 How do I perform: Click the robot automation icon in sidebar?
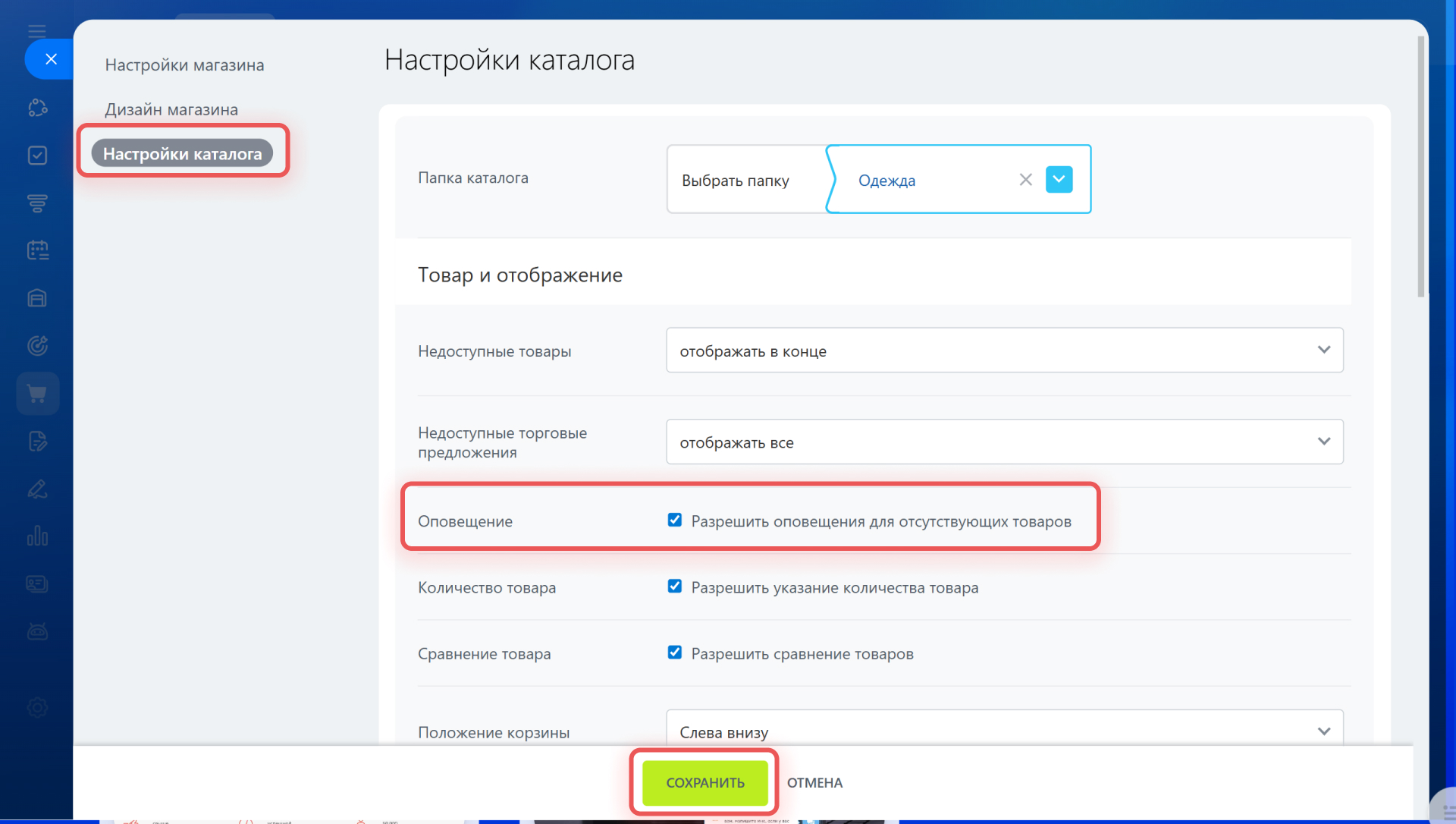37,631
